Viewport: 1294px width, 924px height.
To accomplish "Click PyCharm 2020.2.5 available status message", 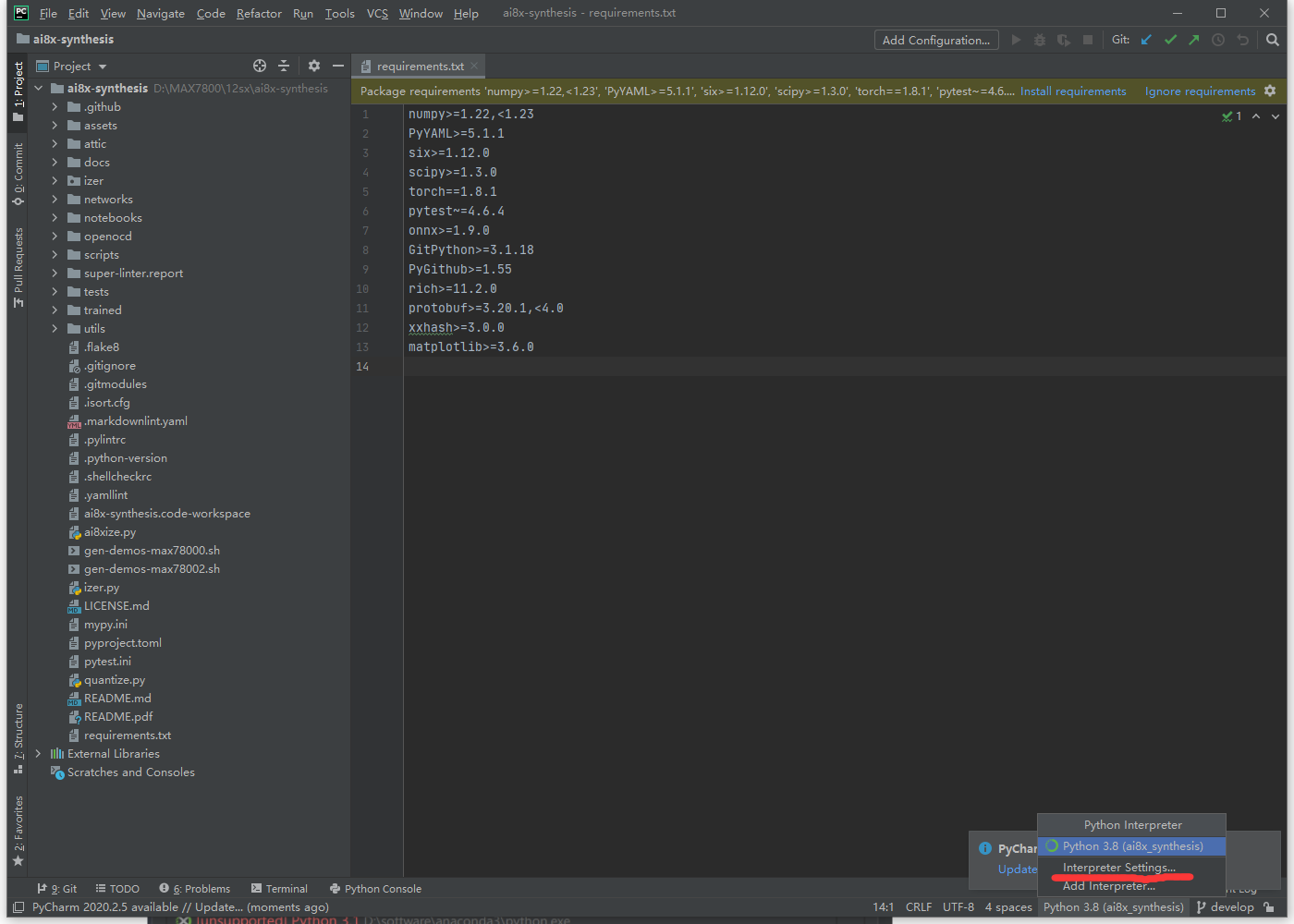I will click(x=180, y=907).
